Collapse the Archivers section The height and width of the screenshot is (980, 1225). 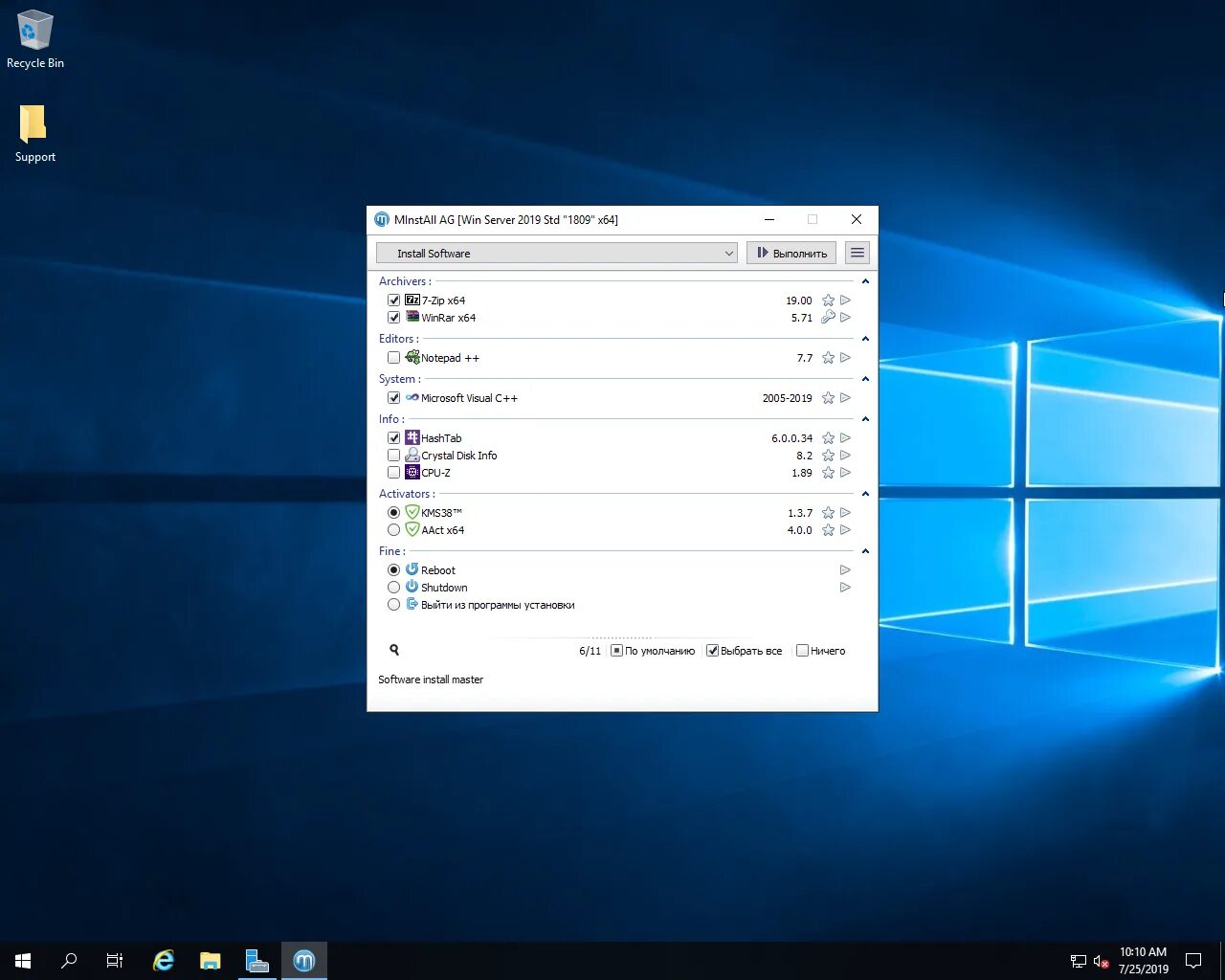point(865,281)
